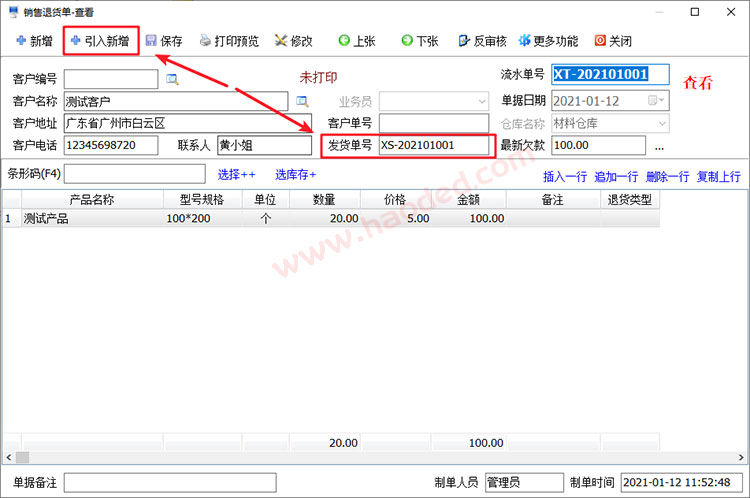750x498 pixels.
Task: Click the 客户地址 field
Action: pyautogui.click(x=188, y=123)
